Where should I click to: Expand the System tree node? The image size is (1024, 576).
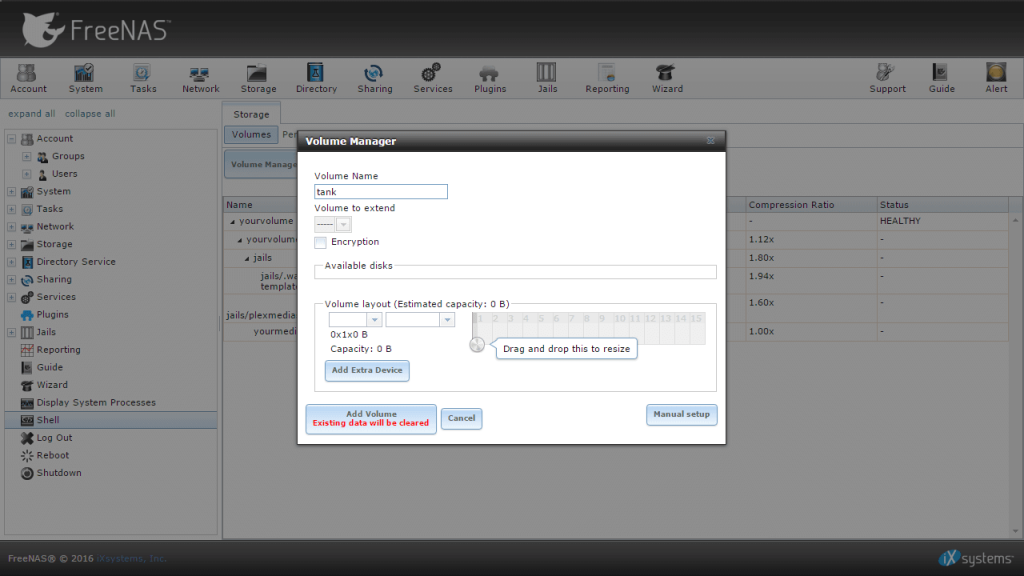[x=11, y=192]
